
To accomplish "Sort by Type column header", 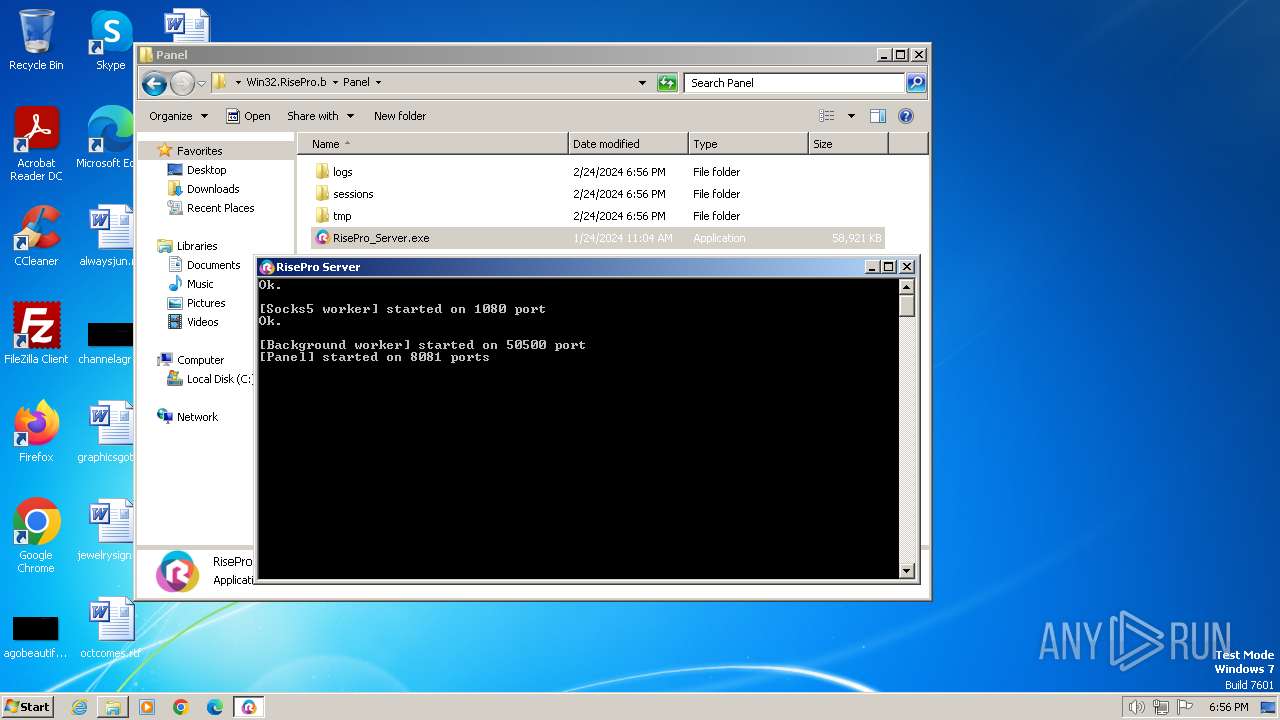I will tap(748, 144).
